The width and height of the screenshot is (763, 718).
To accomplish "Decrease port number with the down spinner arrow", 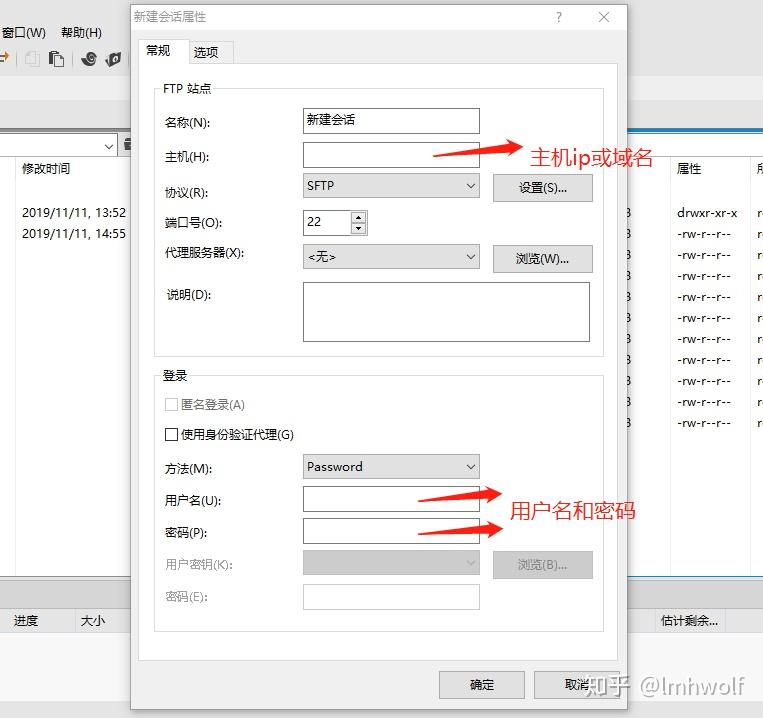I will 359,228.
